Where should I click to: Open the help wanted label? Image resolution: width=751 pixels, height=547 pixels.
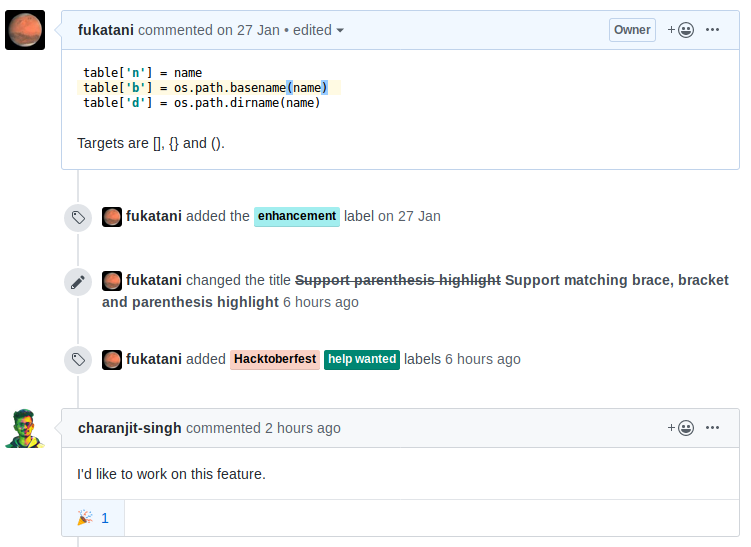pyautogui.click(x=362, y=359)
